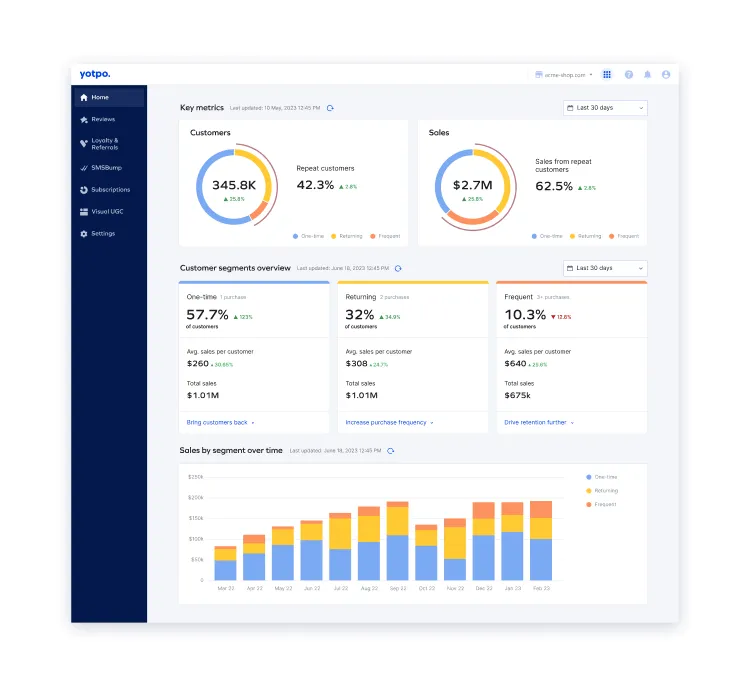The image size is (750, 698).
Task: Click the Customers donut chart 345.8K
Action: (x=234, y=187)
